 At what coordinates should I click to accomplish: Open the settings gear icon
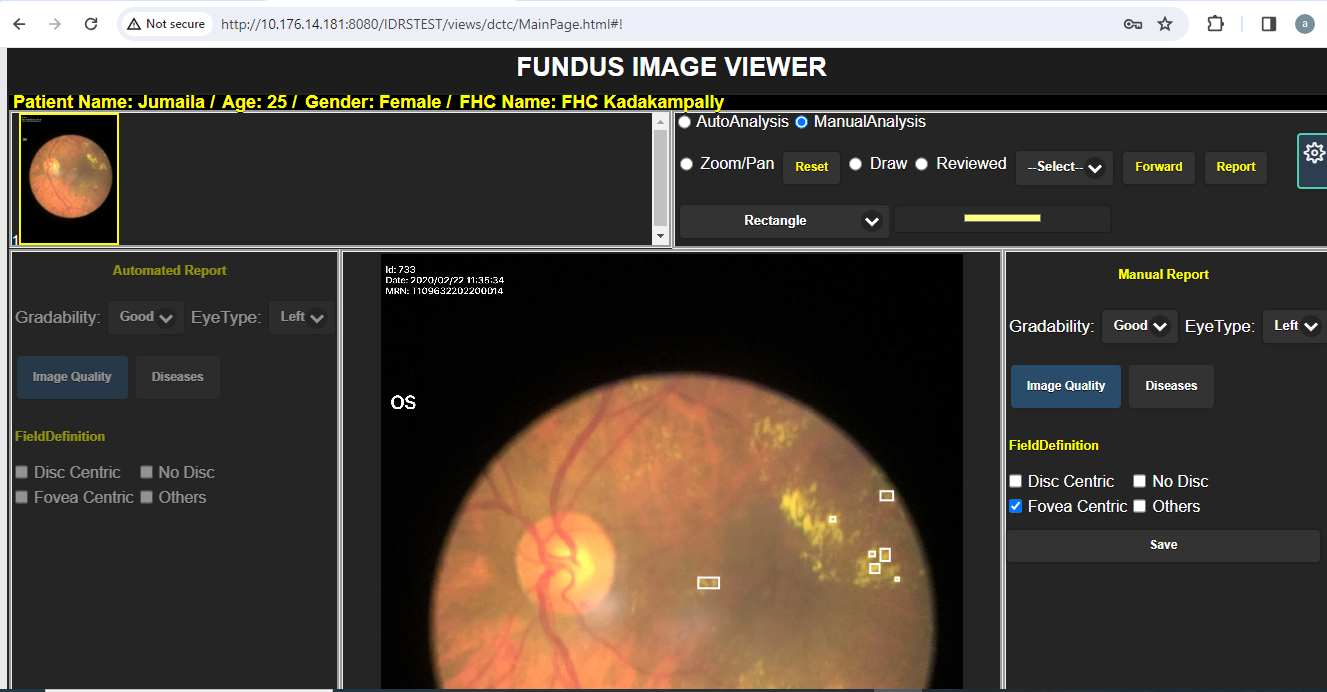coord(1314,153)
